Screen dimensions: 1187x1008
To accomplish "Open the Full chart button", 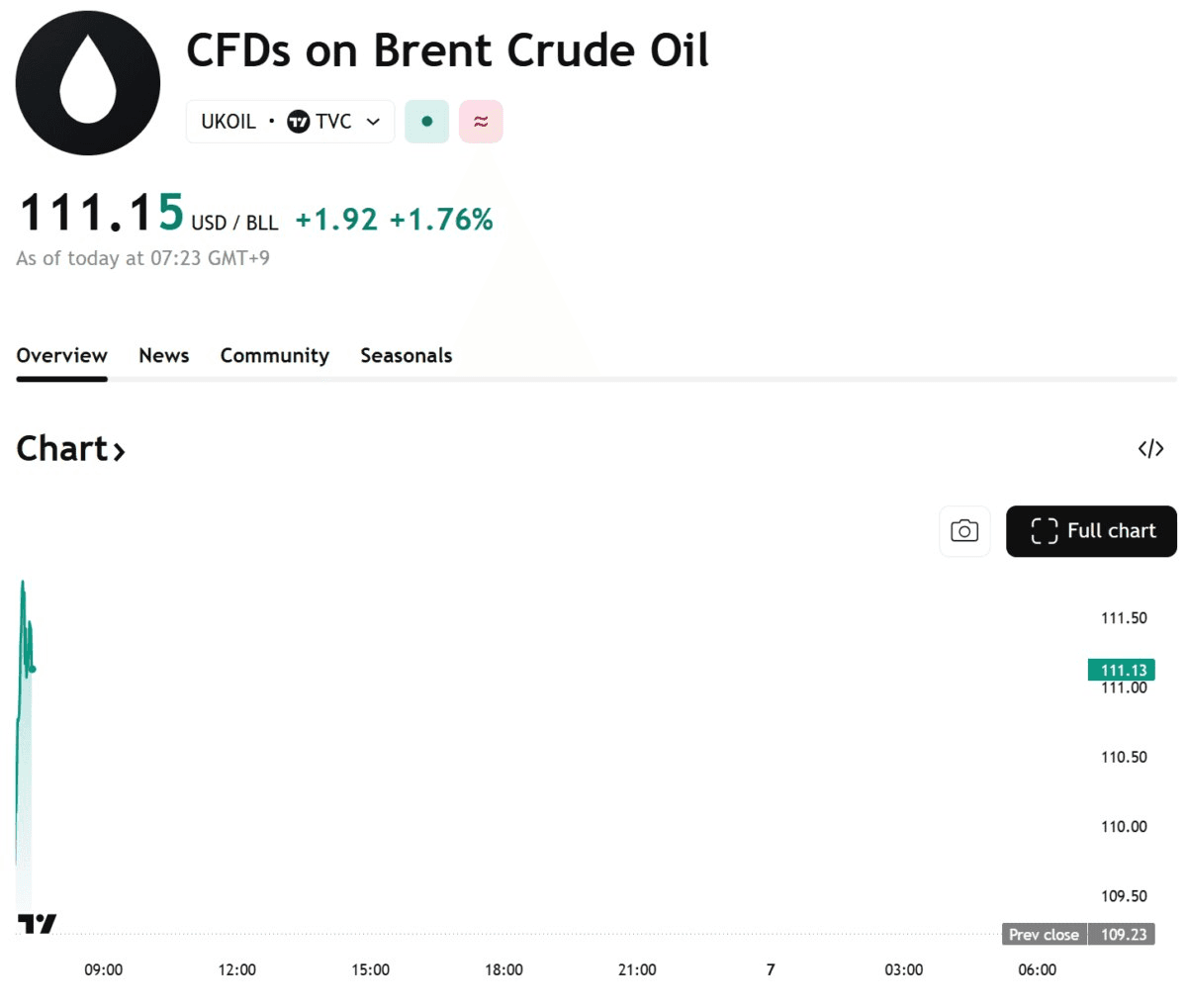I will pyautogui.click(x=1091, y=531).
